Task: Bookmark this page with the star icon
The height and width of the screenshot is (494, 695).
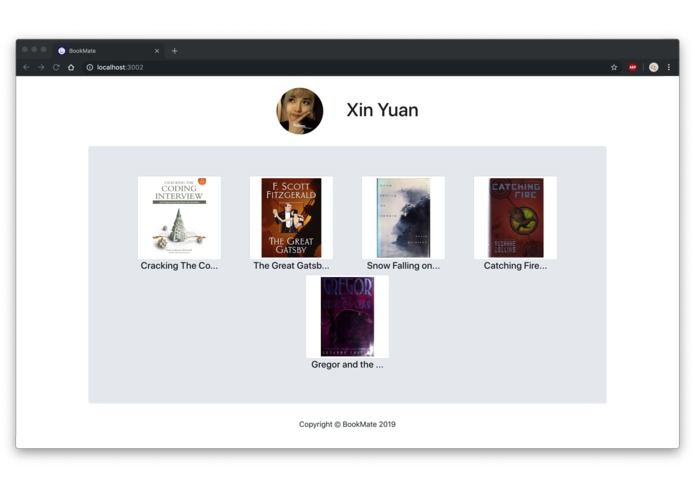Action: [x=614, y=67]
